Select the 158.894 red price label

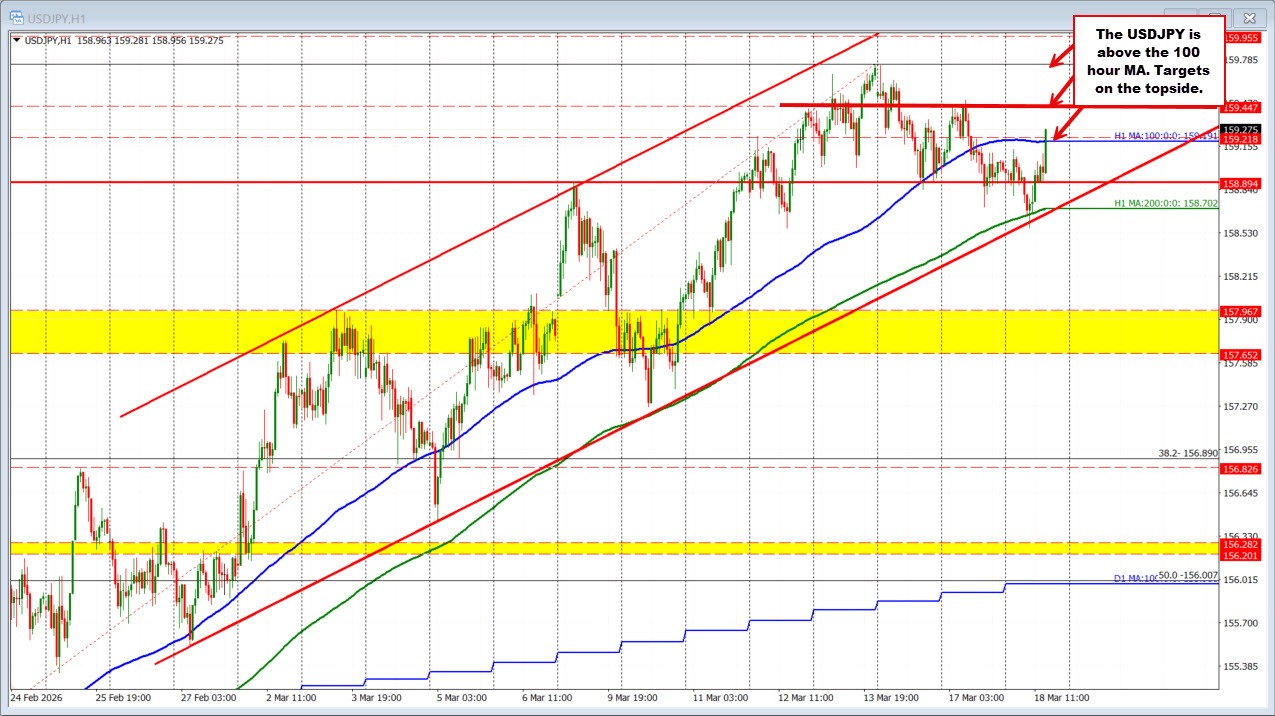coord(1240,184)
